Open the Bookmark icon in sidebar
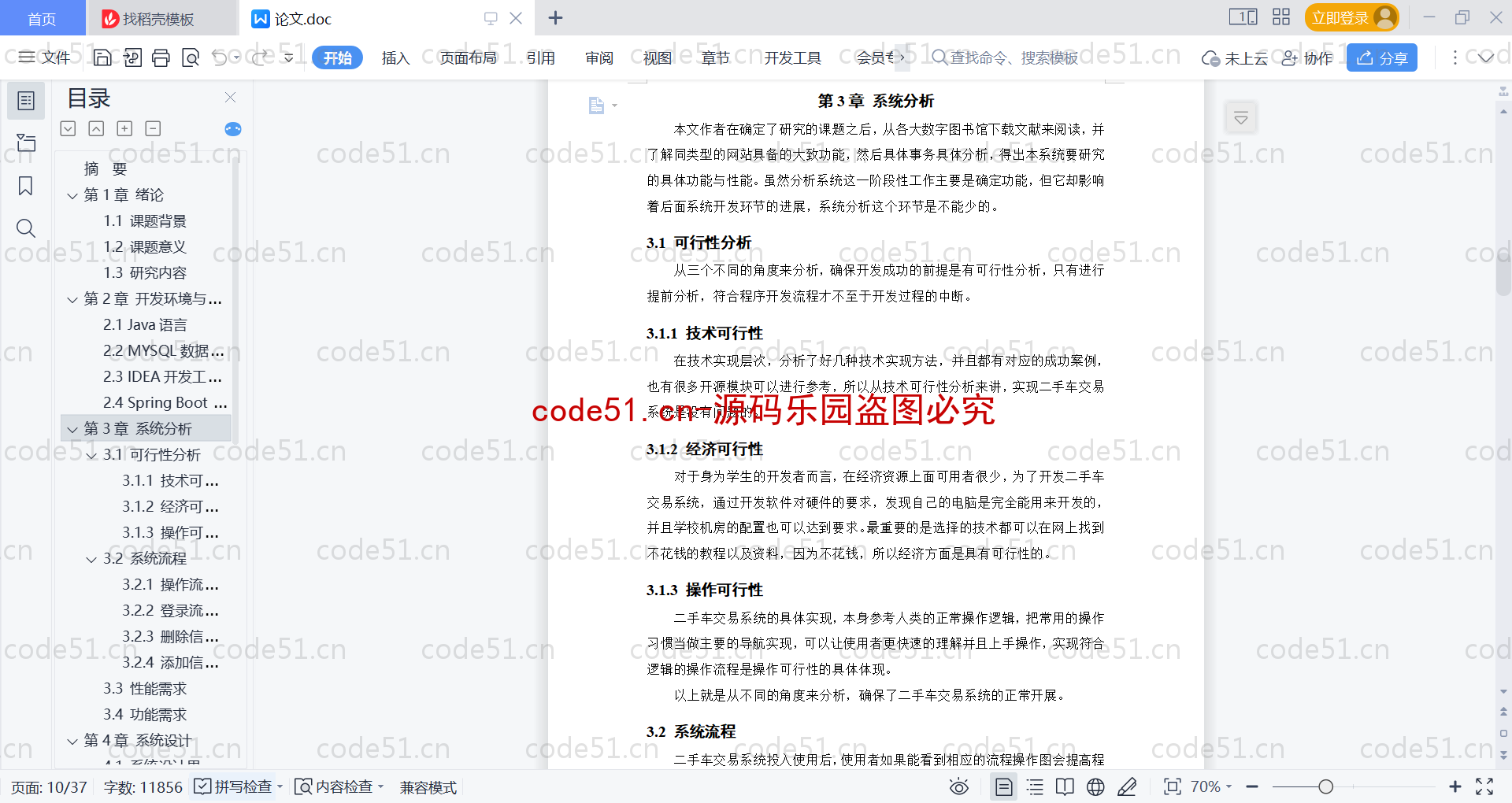 pos(26,186)
